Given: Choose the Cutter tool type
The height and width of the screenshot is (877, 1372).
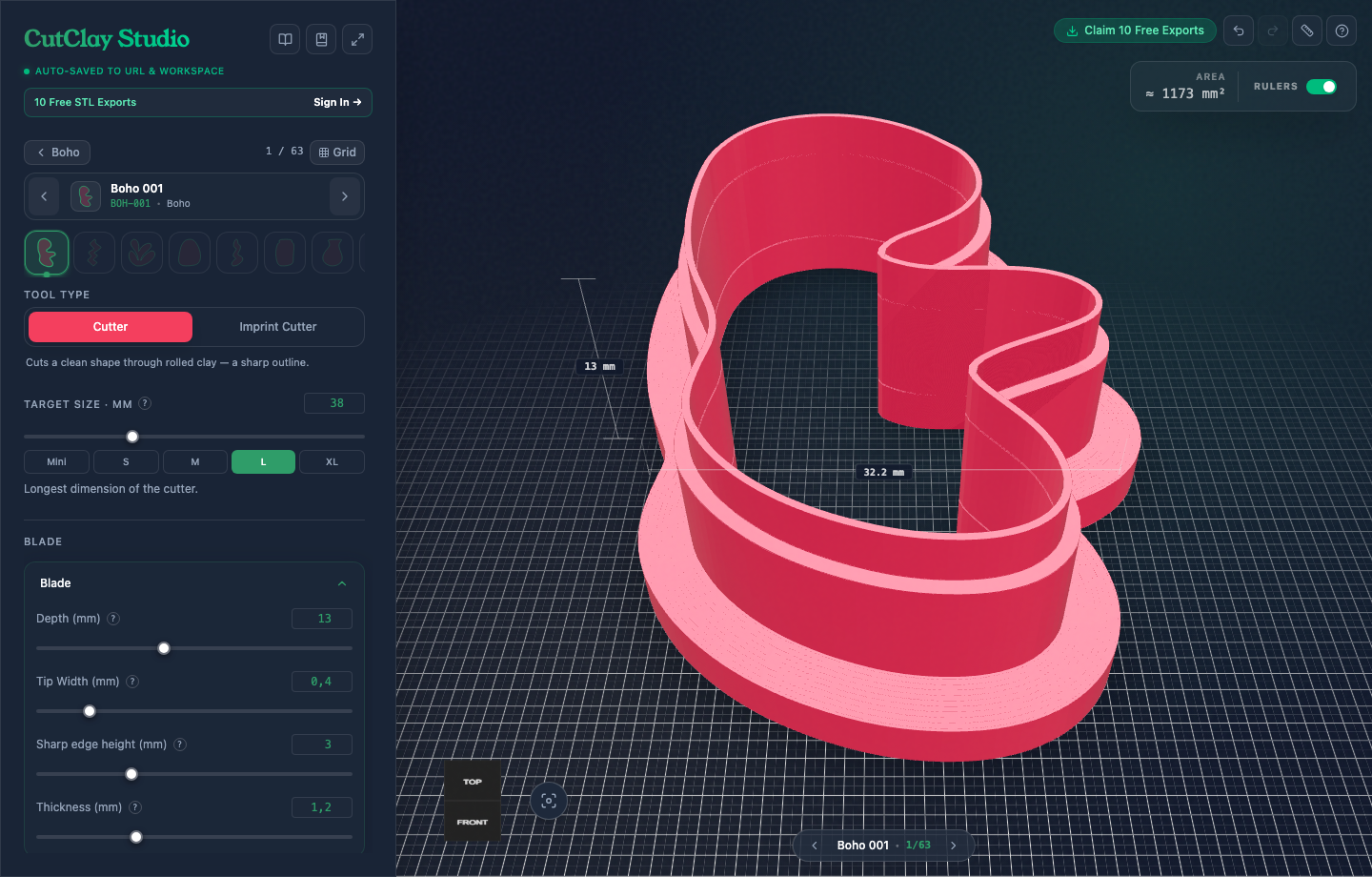Looking at the screenshot, I should tap(111, 327).
